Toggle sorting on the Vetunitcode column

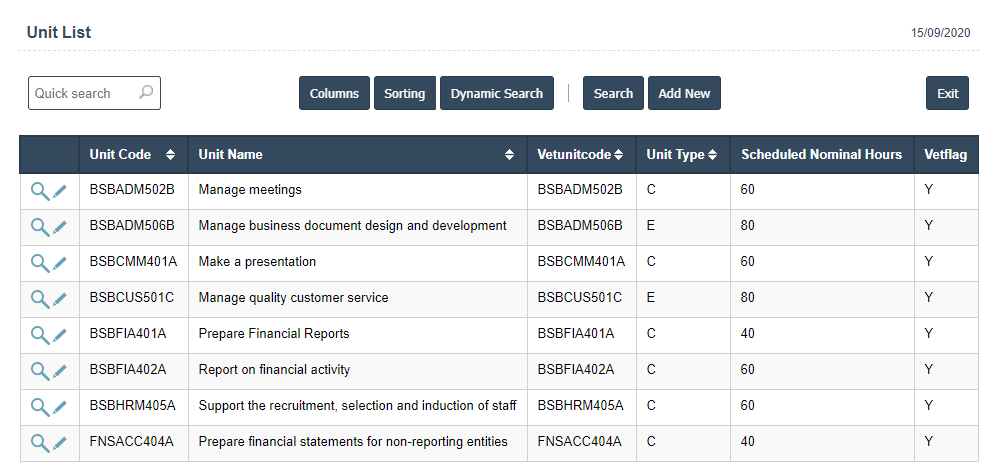click(x=619, y=155)
